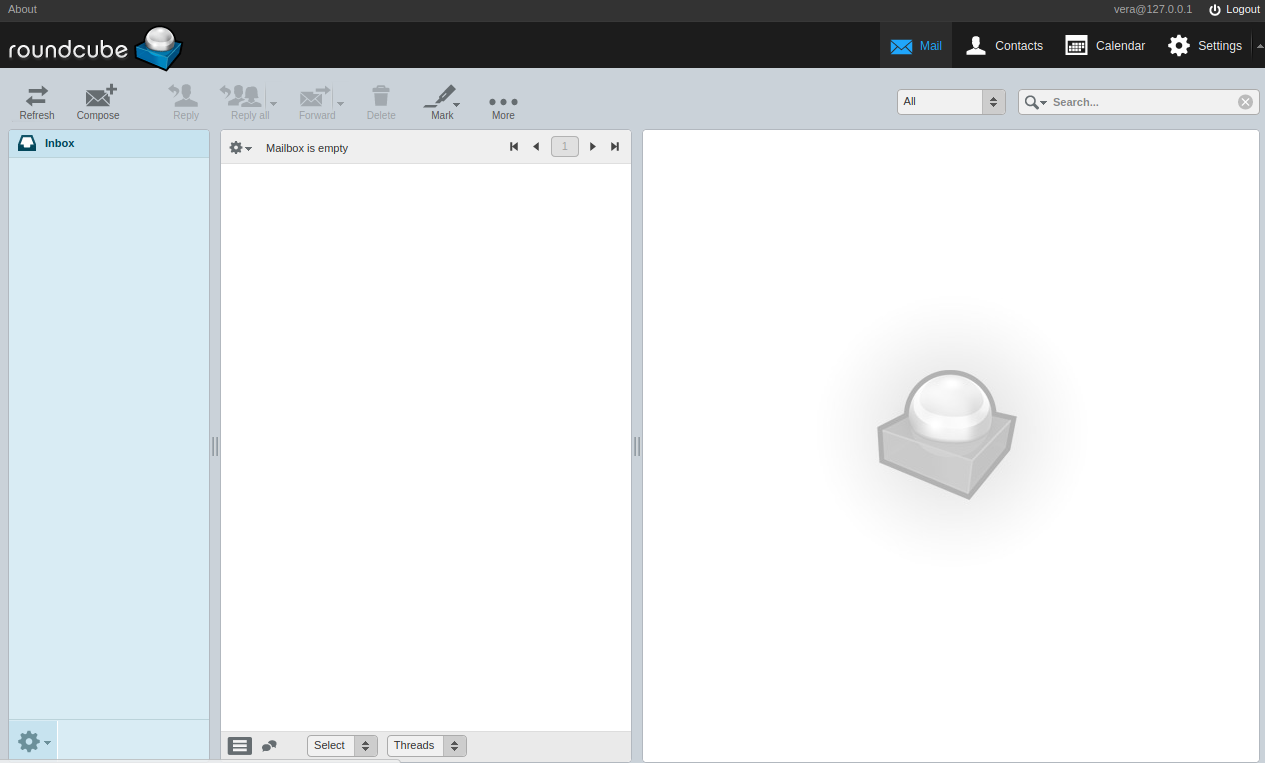The image size is (1265, 763).
Task: Open folder actions gear menu
Action: (x=33, y=742)
